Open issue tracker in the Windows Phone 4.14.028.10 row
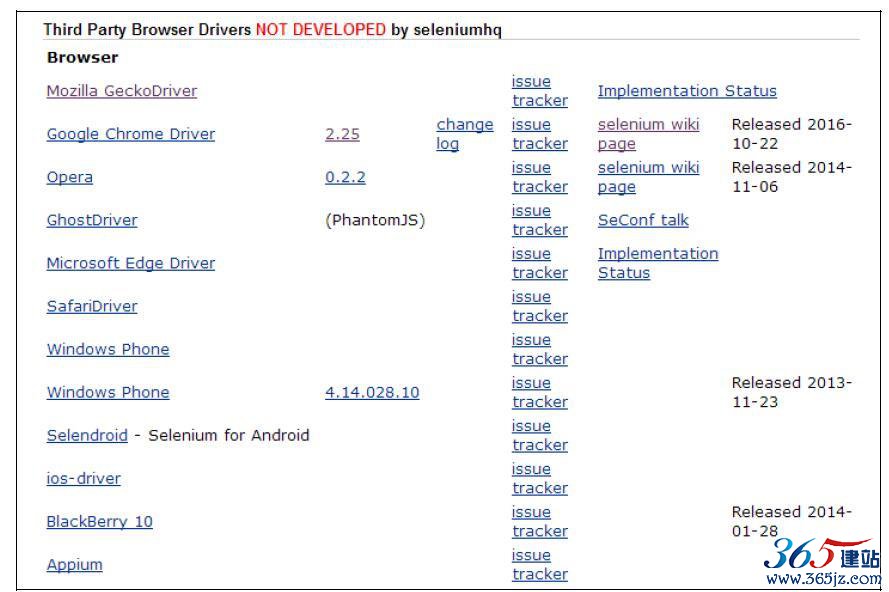Image resolution: width=889 pixels, height=592 pixels. pyautogui.click(x=540, y=392)
